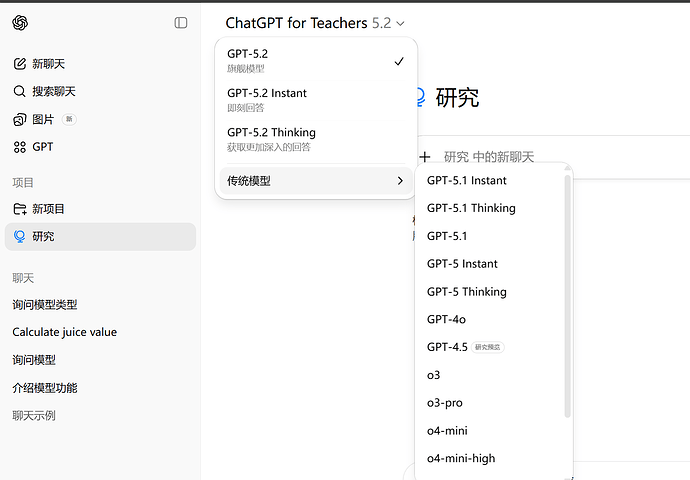
Task: Click the 研究 project lightbulb icon in sidebar
Action: [x=19, y=237]
